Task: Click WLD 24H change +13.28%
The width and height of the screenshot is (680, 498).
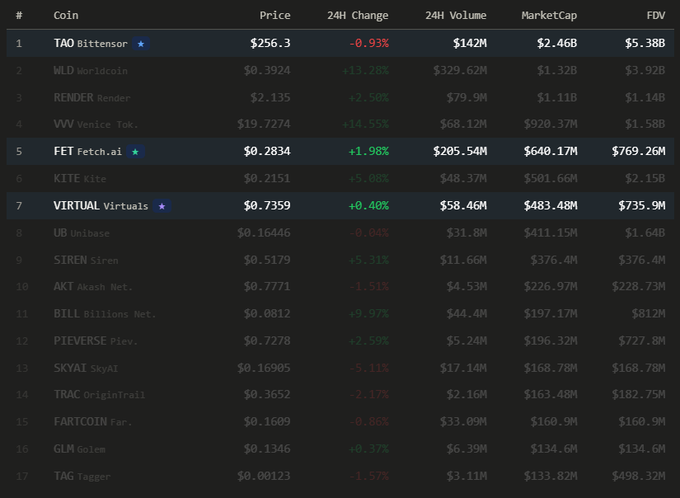Action: tap(366, 70)
